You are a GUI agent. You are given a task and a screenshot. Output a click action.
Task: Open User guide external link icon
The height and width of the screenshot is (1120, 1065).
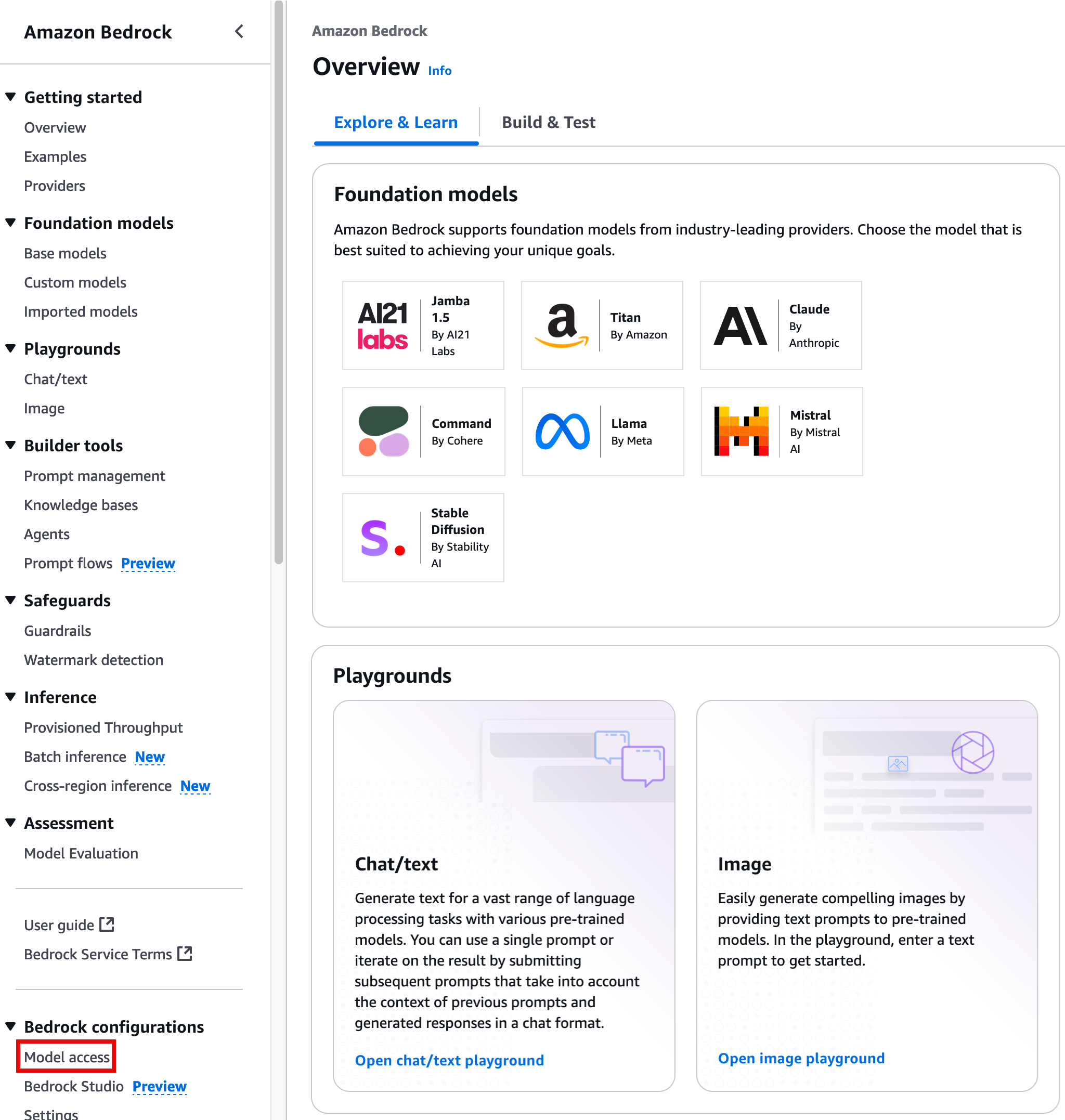coord(107,924)
